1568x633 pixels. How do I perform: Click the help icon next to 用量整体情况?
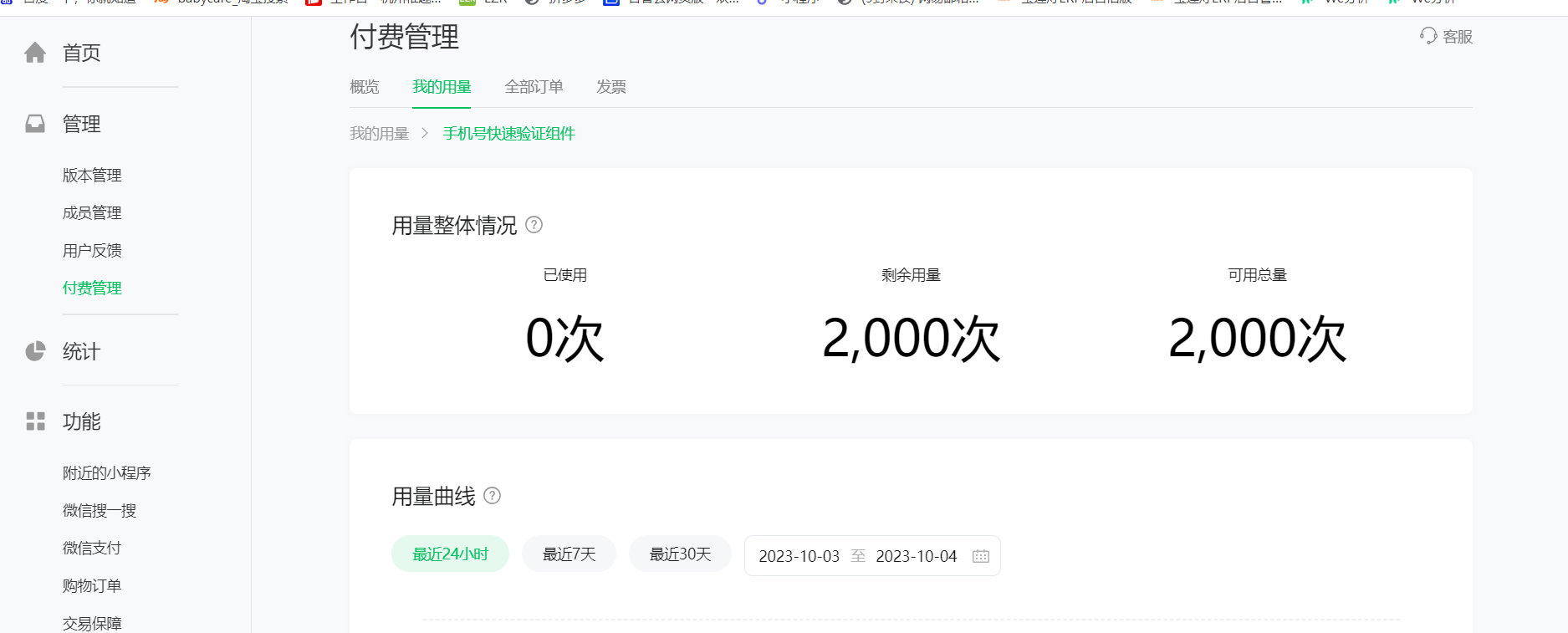534,225
